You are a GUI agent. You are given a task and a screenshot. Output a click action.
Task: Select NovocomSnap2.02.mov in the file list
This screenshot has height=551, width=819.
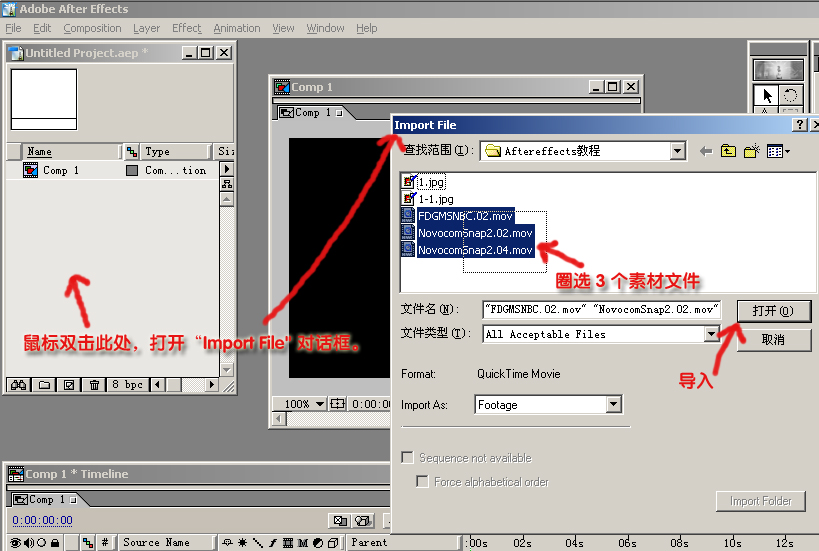[475, 233]
